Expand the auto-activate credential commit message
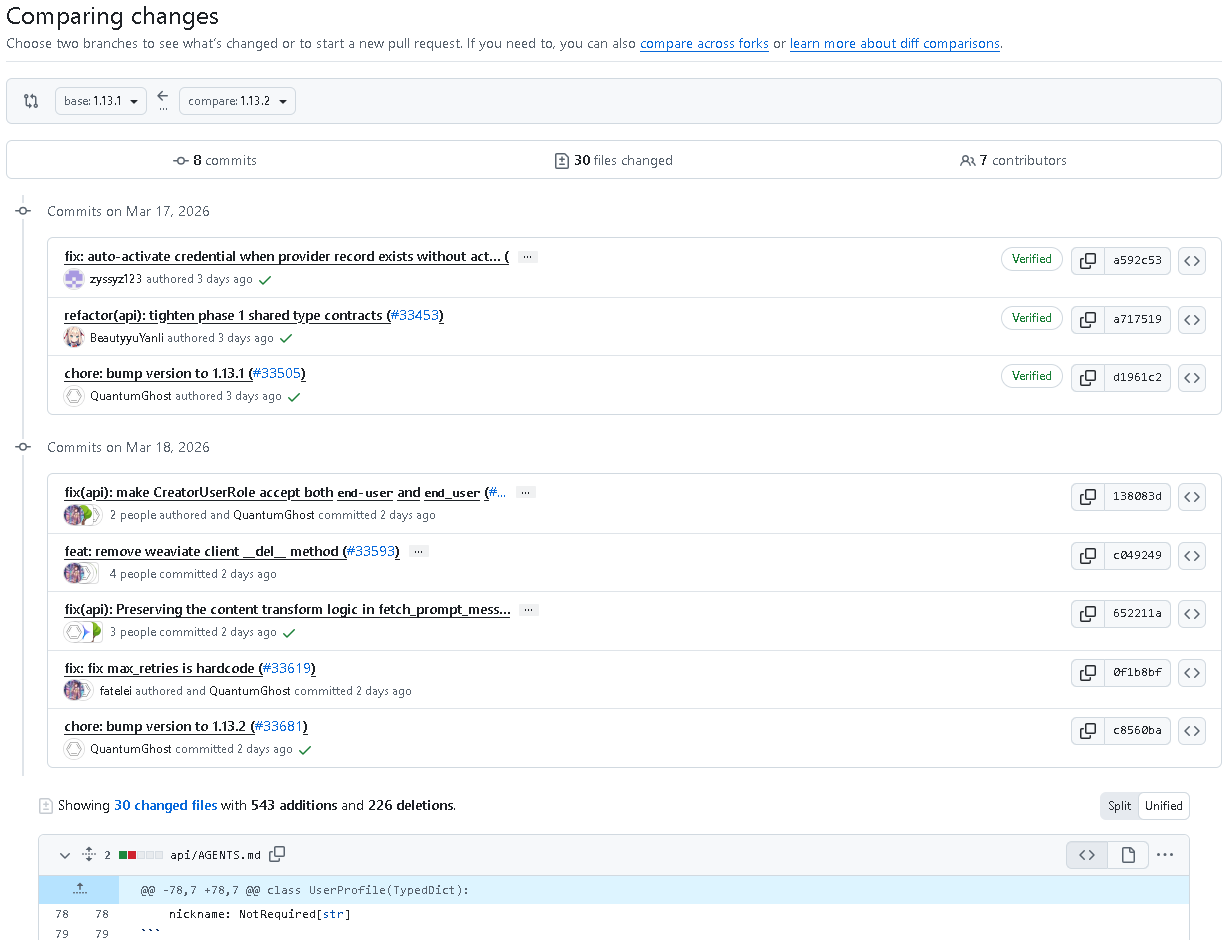Image resolution: width=1226 pixels, height=940 pixels. (x=527, y=257)
